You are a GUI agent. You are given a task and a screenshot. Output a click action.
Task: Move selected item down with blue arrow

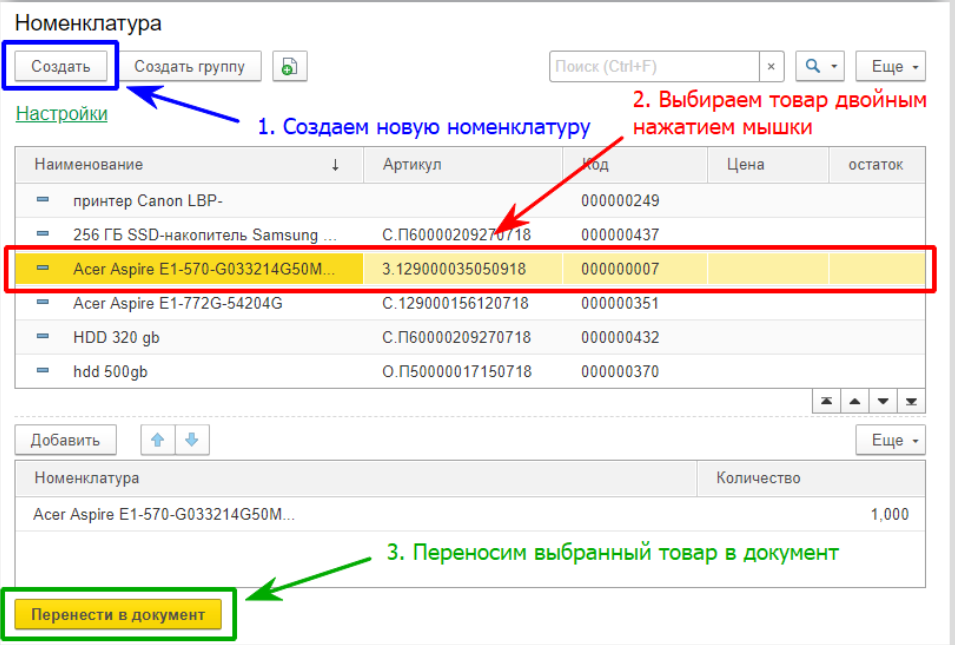click(192, 440)
